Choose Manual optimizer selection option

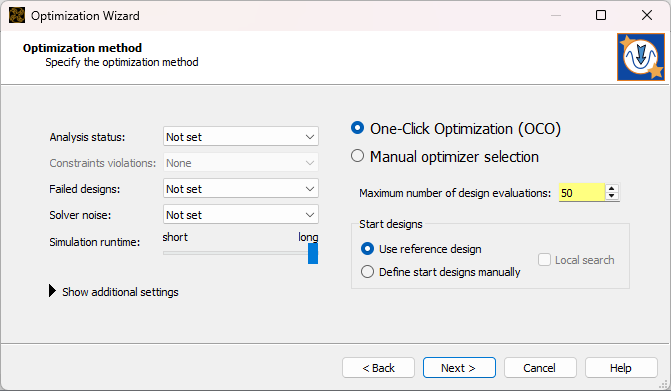(357, 156)
